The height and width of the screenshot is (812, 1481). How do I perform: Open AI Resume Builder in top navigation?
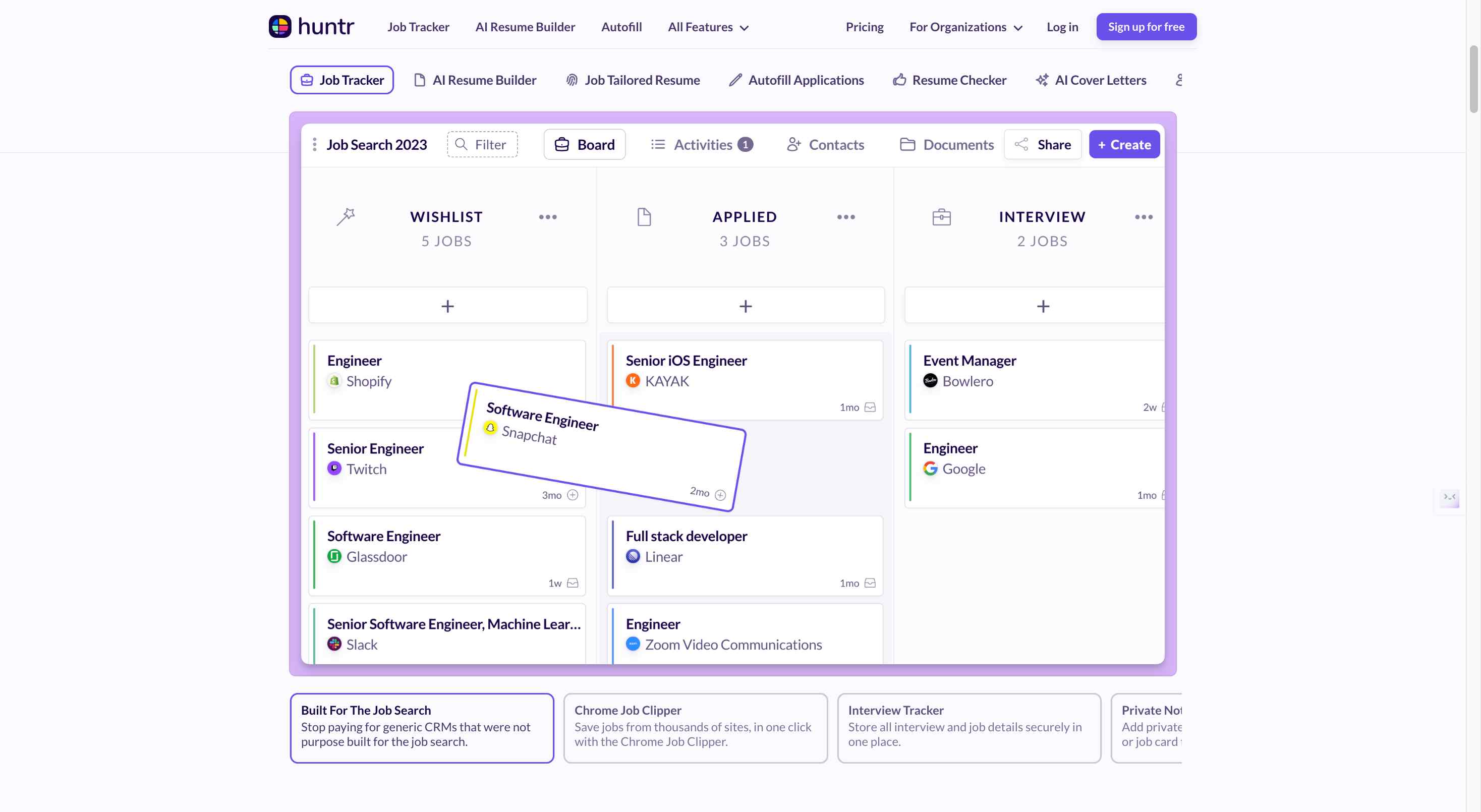[525, 27]
